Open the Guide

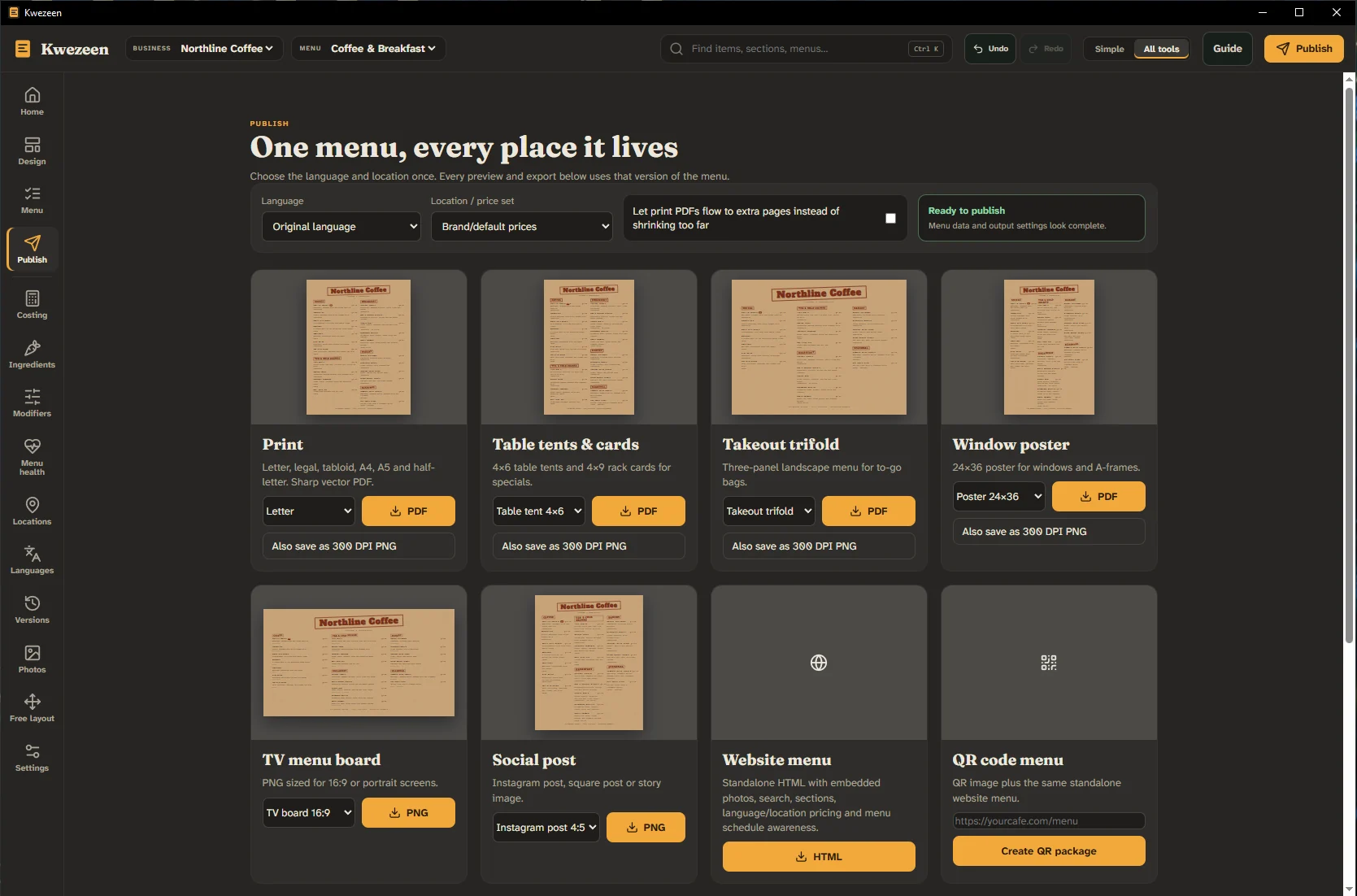click(x=1227, y=49)
